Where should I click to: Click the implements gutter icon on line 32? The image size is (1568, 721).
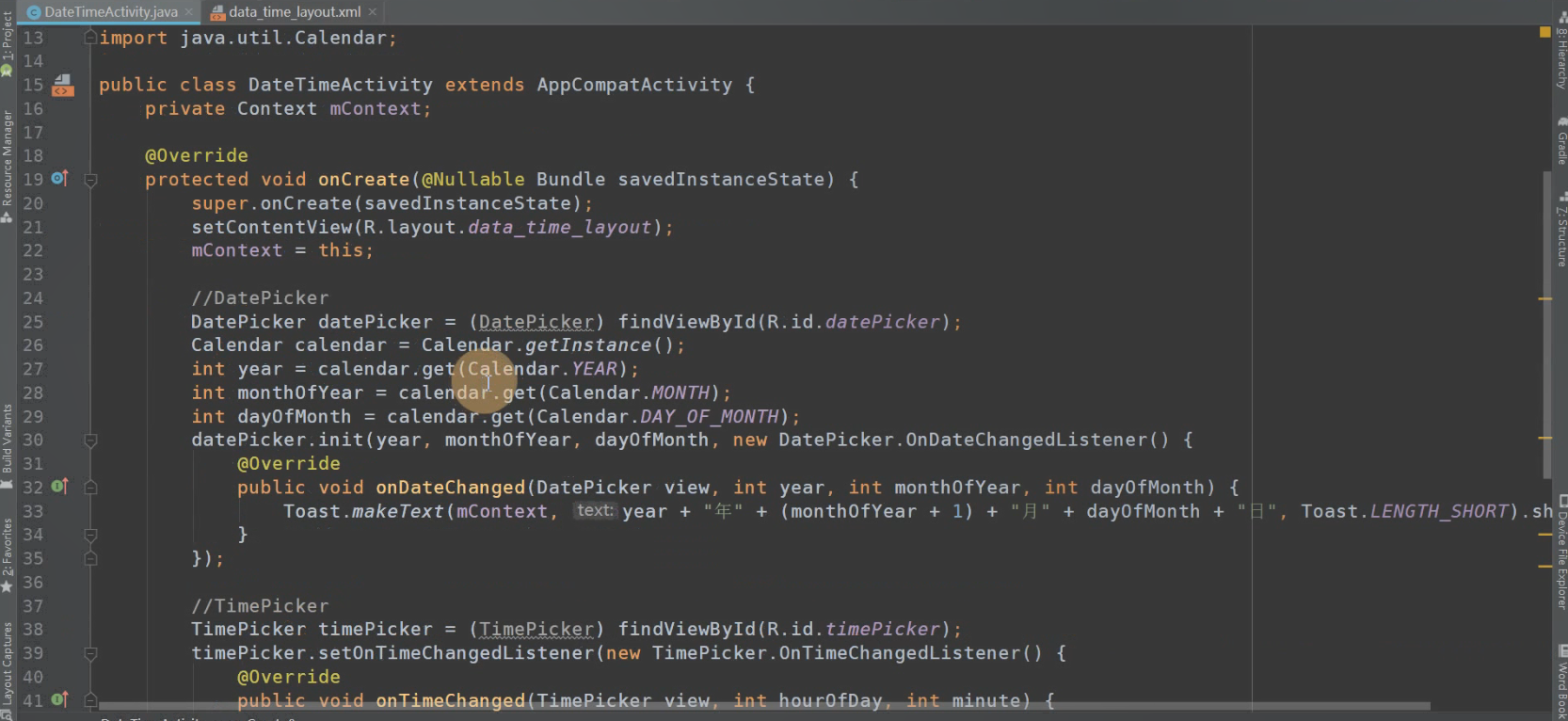(x=59, y=486)
